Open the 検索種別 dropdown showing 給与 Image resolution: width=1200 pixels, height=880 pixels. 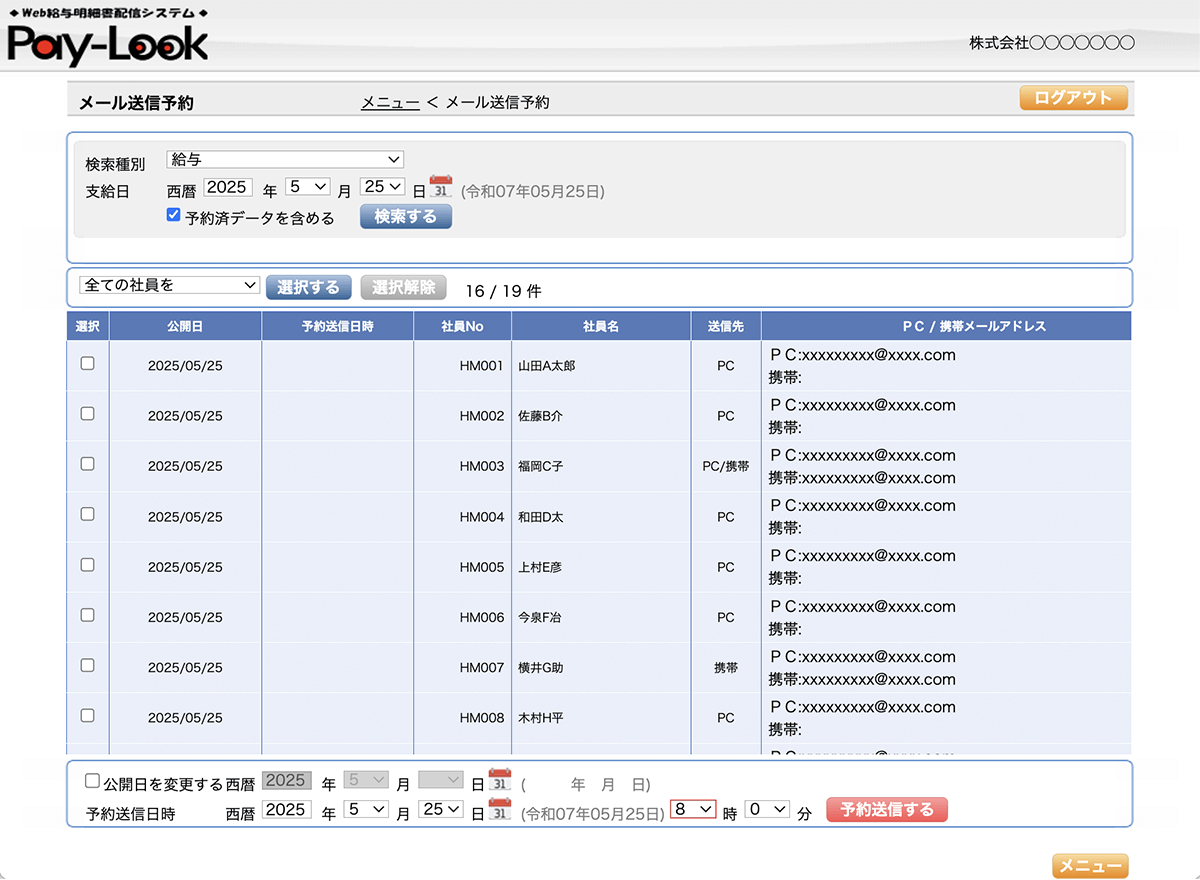point(285,160)
